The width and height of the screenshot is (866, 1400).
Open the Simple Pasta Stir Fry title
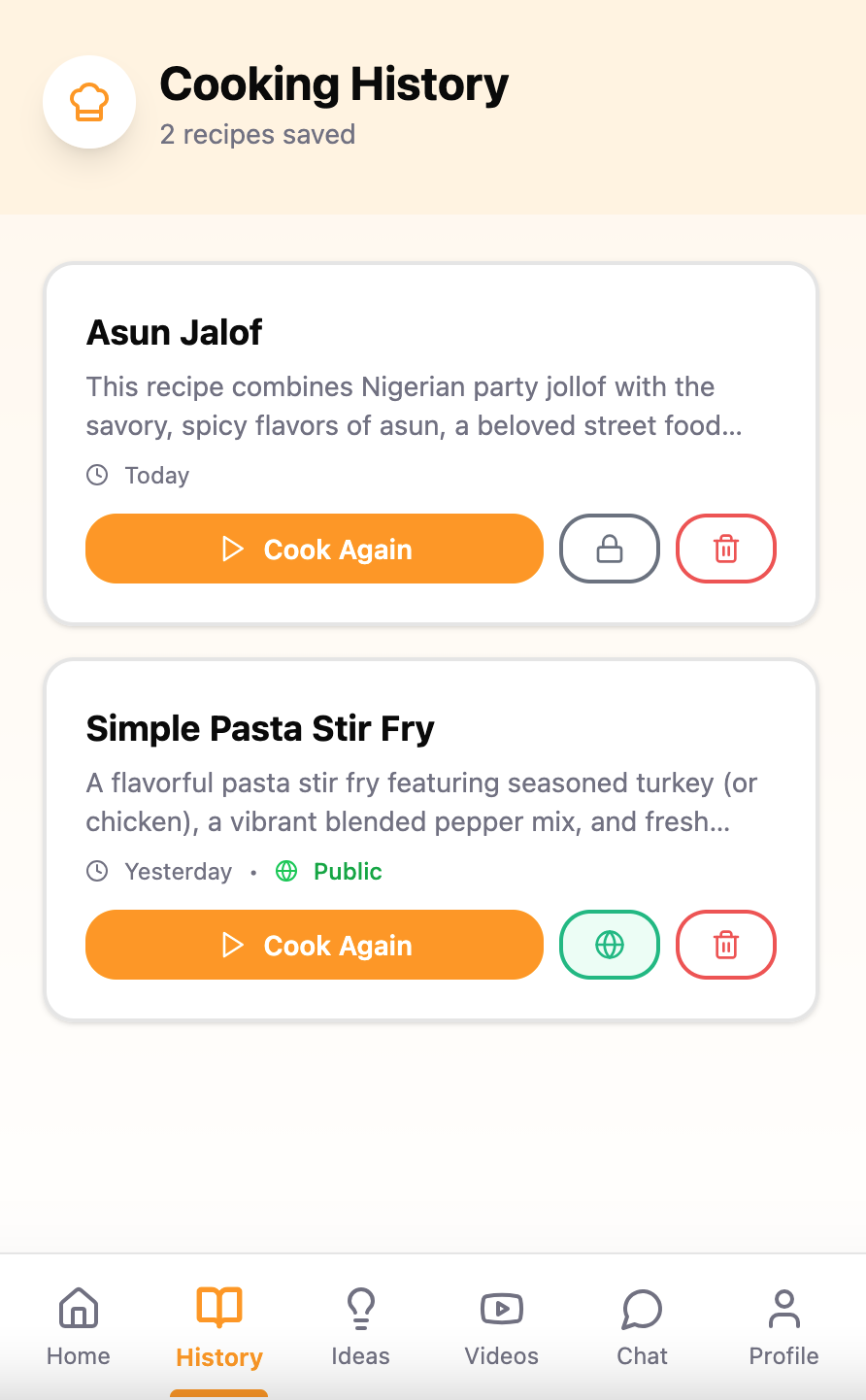[x=260, y=729]
